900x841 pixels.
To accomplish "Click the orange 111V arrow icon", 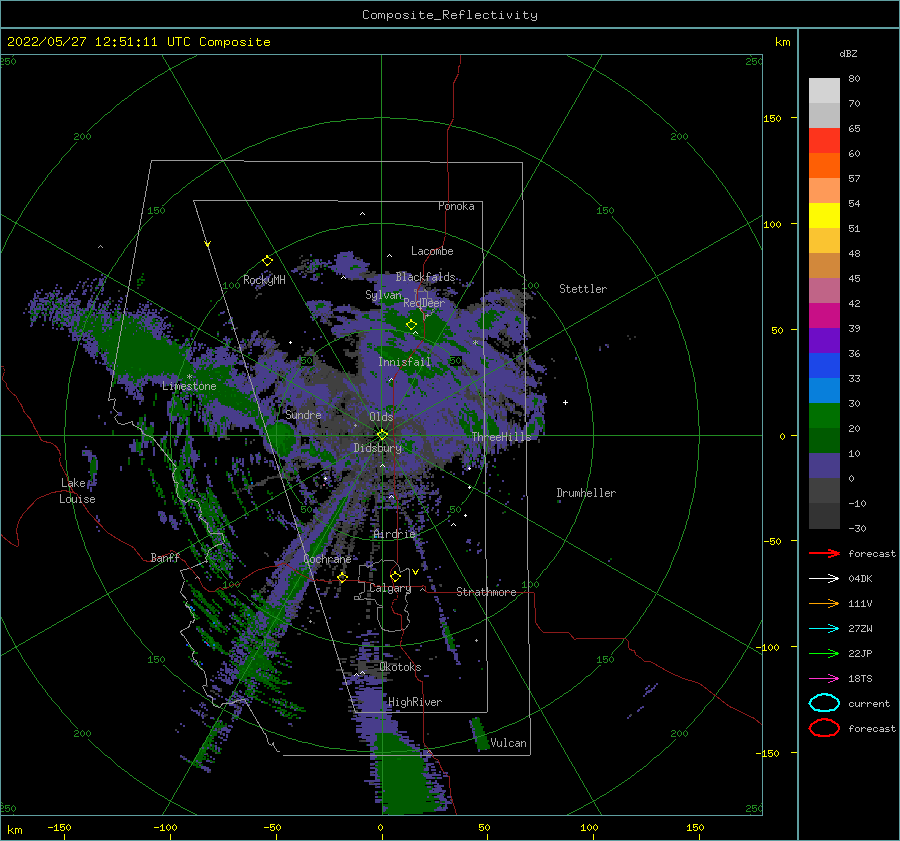I will point(824,603).
